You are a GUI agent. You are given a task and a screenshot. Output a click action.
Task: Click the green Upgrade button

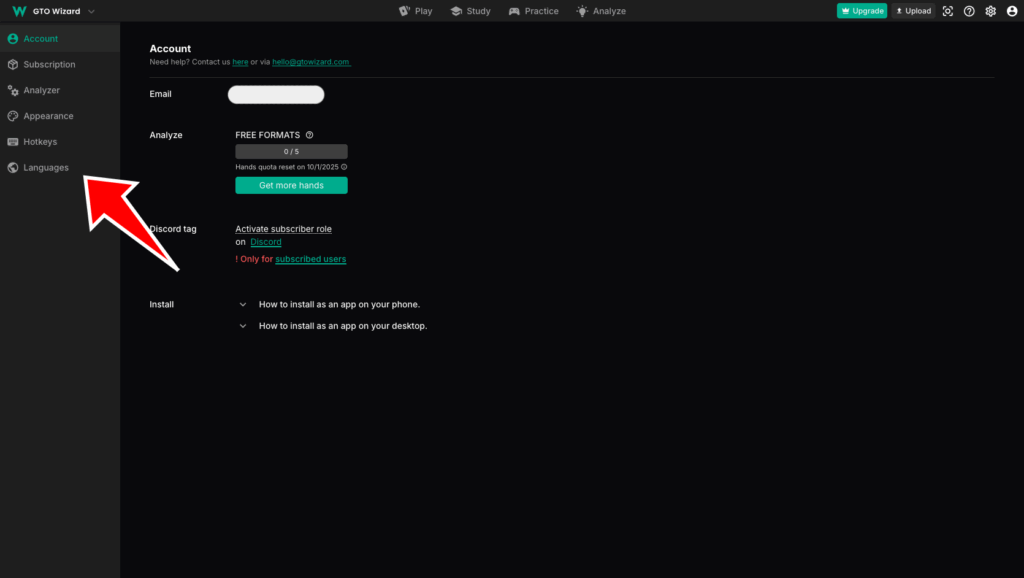[x=861, y=11]
